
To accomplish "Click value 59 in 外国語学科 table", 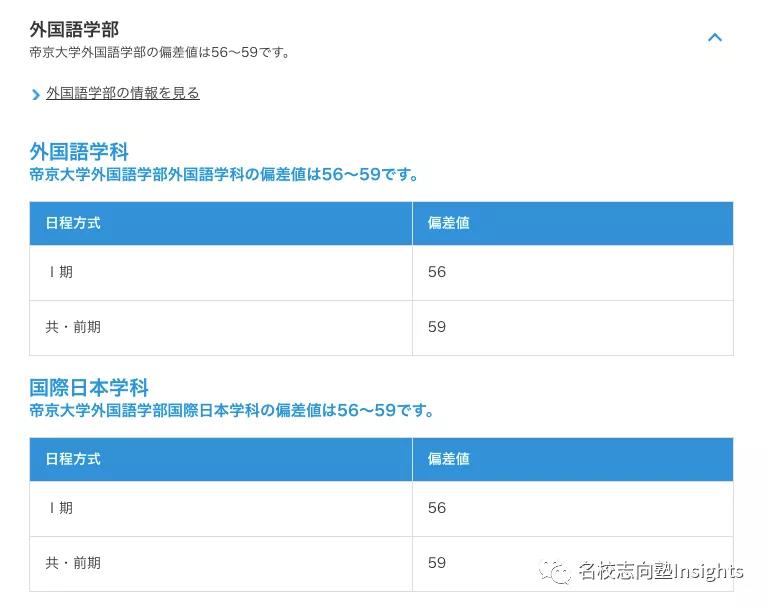I will point(437,327).
